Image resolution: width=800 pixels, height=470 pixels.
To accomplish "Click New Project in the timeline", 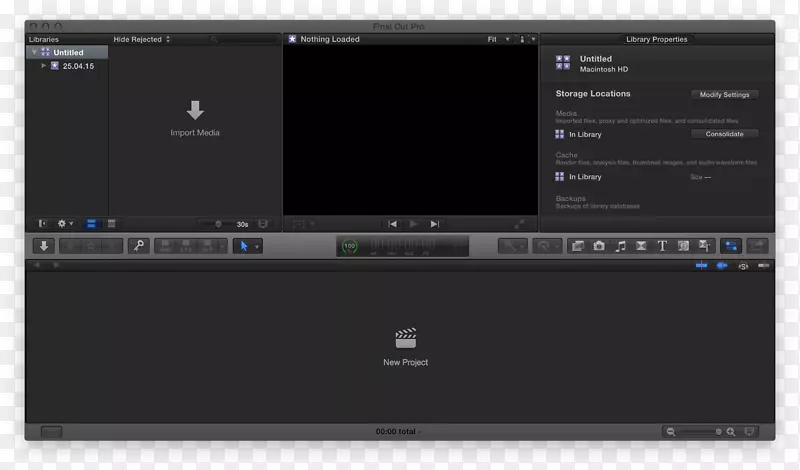I will tap(406, 347).
